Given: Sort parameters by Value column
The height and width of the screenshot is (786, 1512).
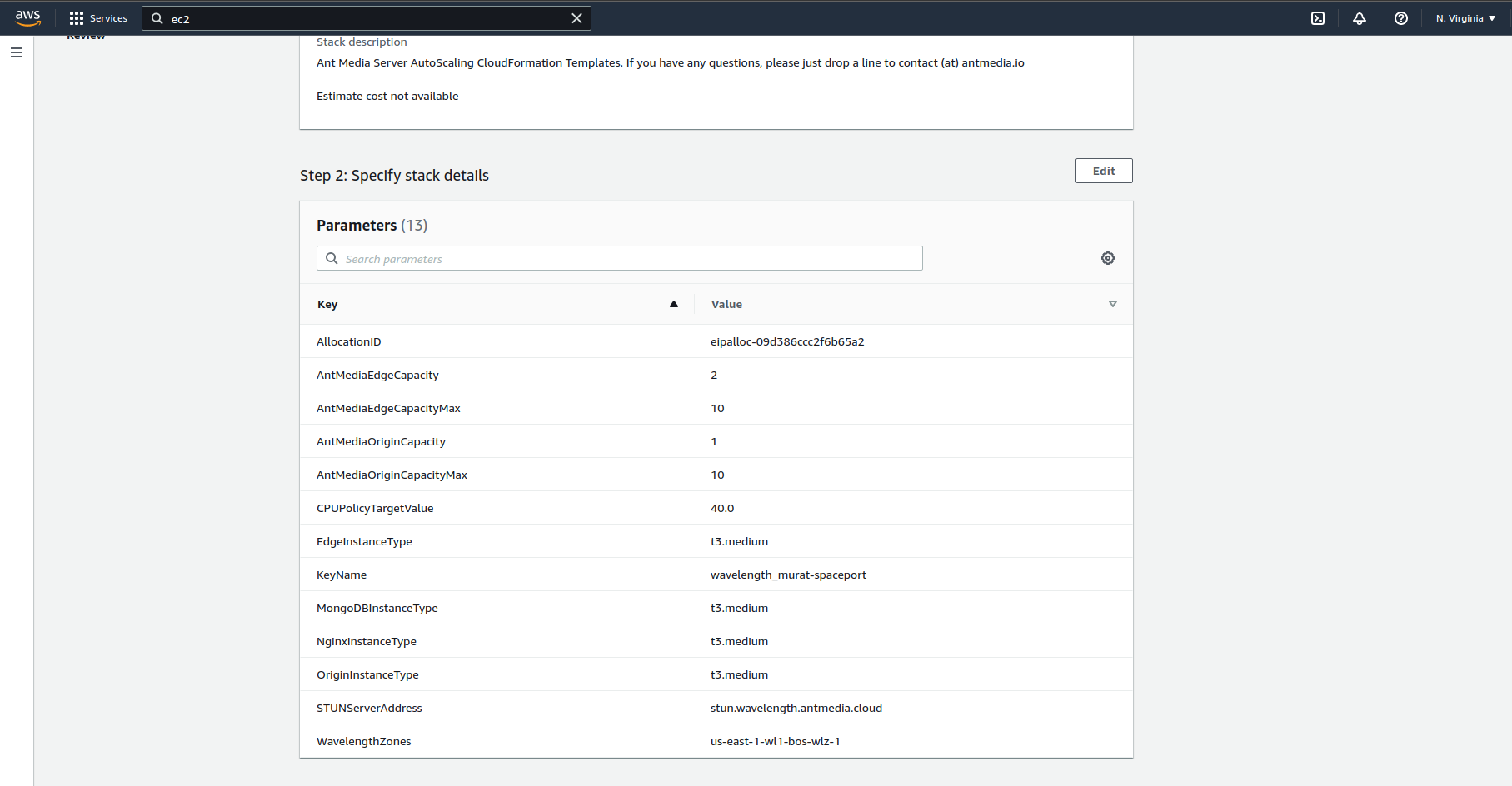Looking at the screenshot, I should coord(914,304).
